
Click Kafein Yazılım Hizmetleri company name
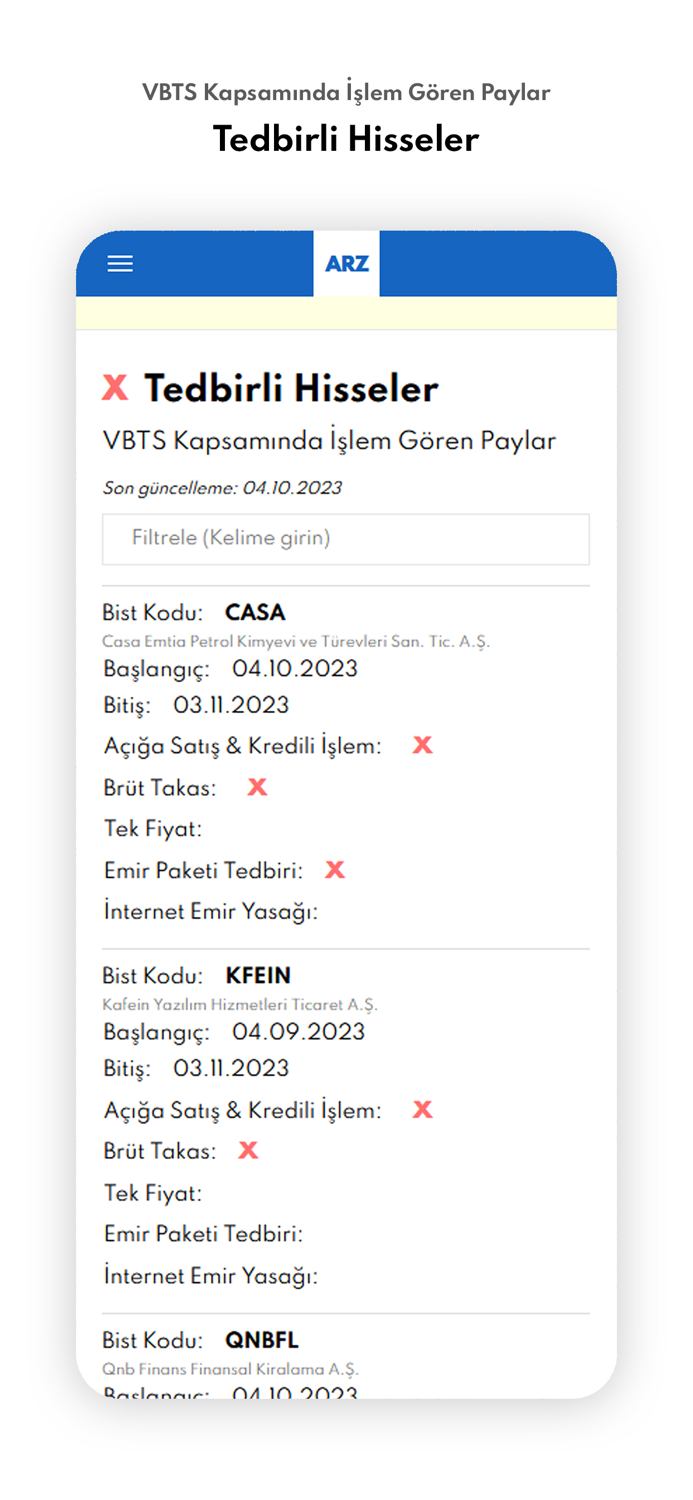click(240, 1005)
